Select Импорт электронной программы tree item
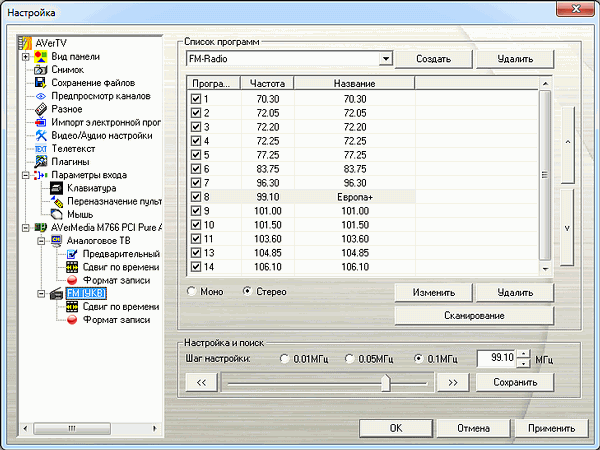Image resolution: width=600 pixels, height=450 pixels. 100,123
